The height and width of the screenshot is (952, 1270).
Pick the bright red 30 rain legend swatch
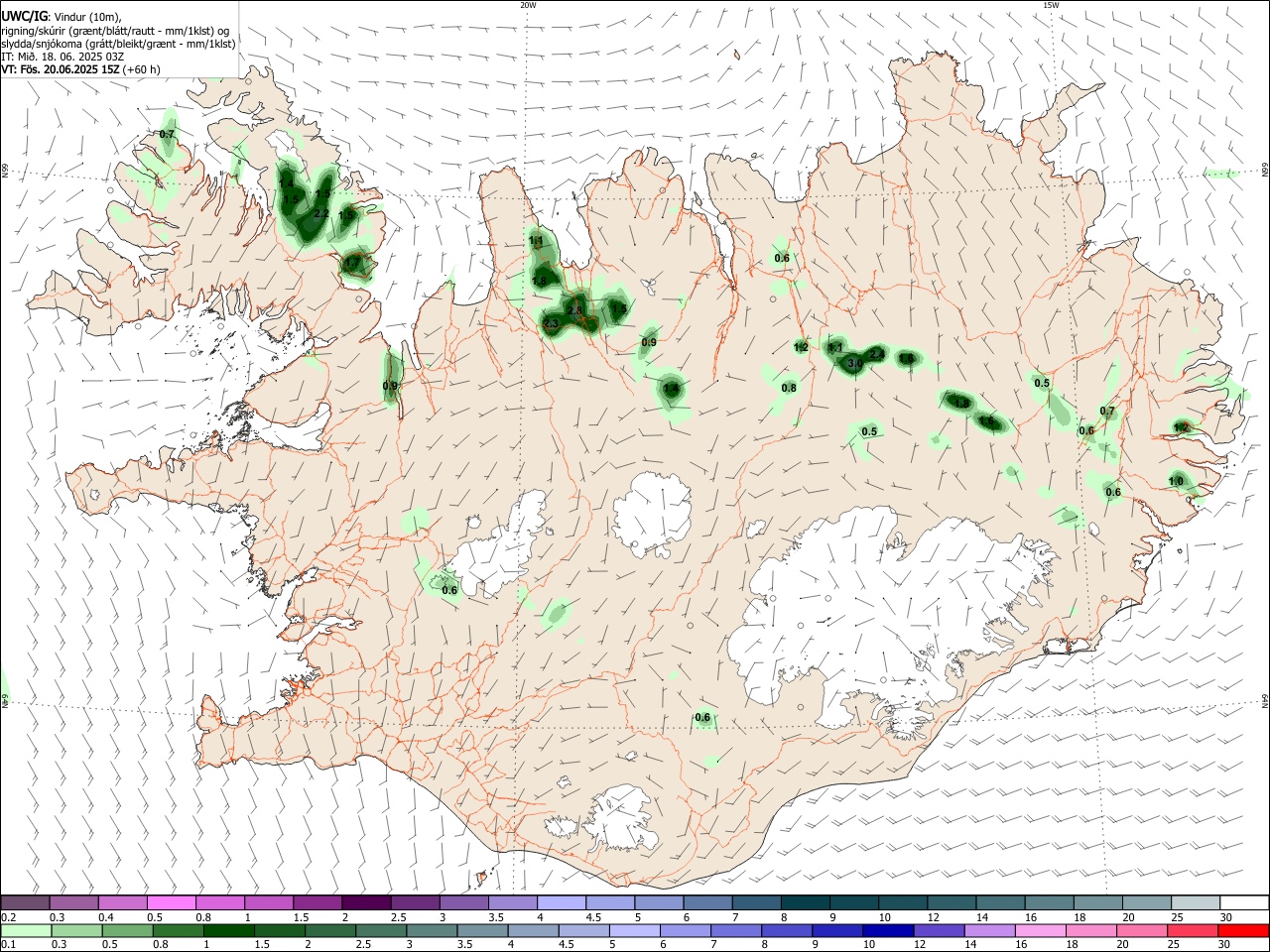tap(1243, 930)
